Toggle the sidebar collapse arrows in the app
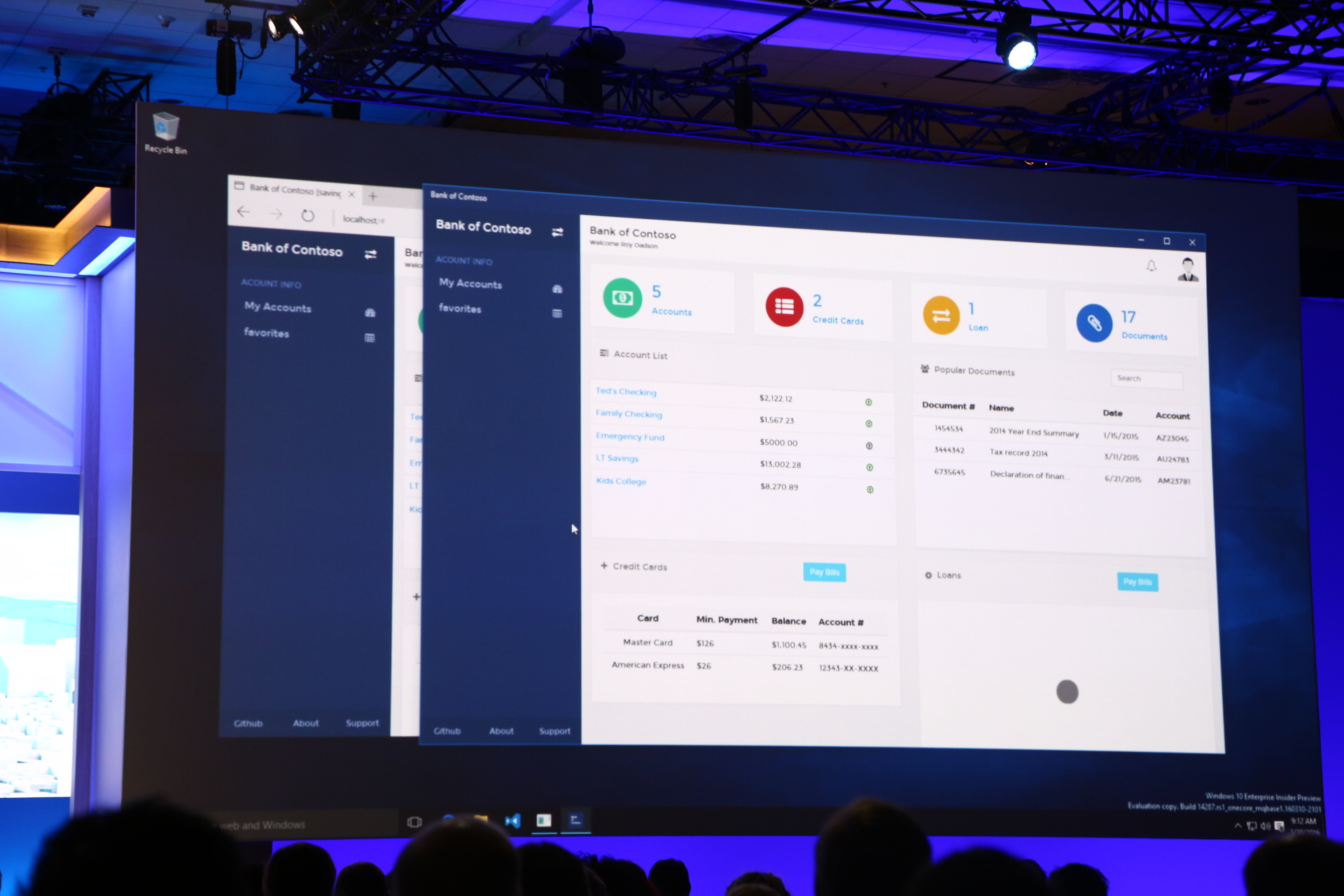 pyautogui.click(x=557, y=232)
